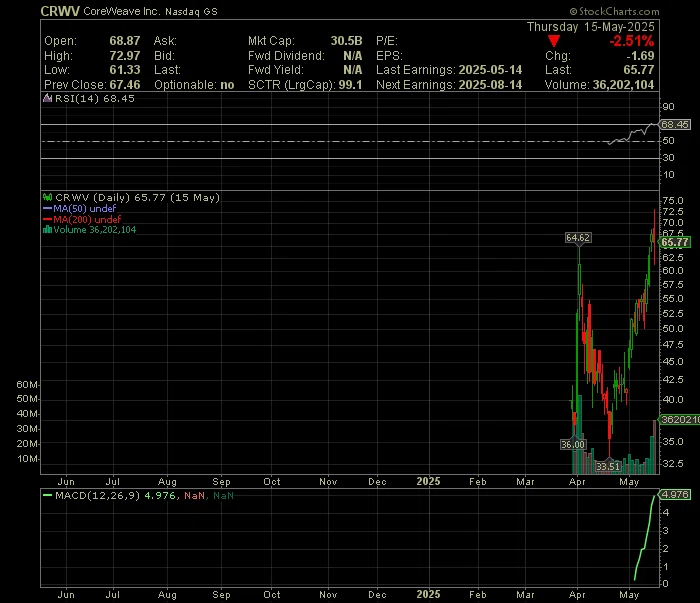
Task: Click the 30 level on RSI axis
Action: point(668,158)
